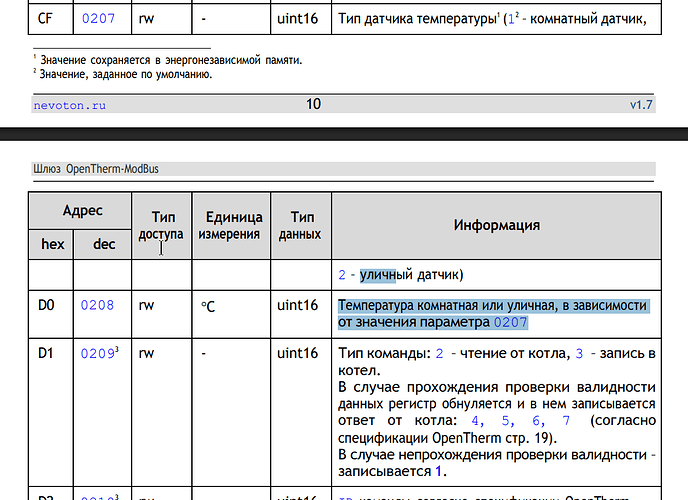Select the page number 10 in footer

tap(313, 104)
